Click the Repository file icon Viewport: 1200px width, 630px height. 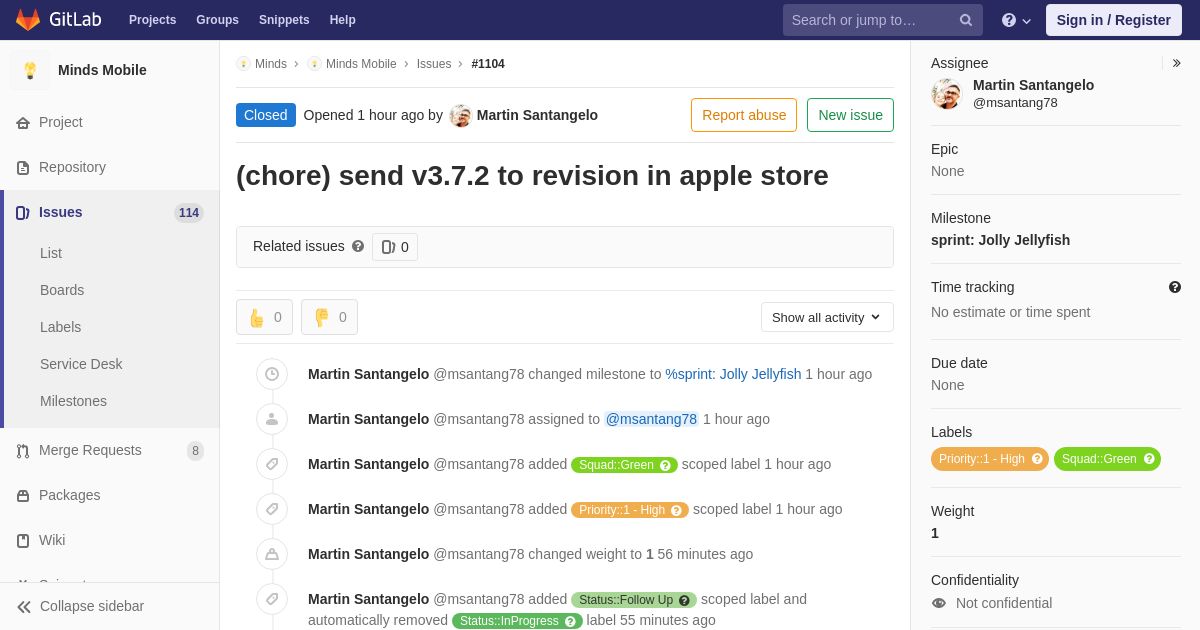point(23,167)
